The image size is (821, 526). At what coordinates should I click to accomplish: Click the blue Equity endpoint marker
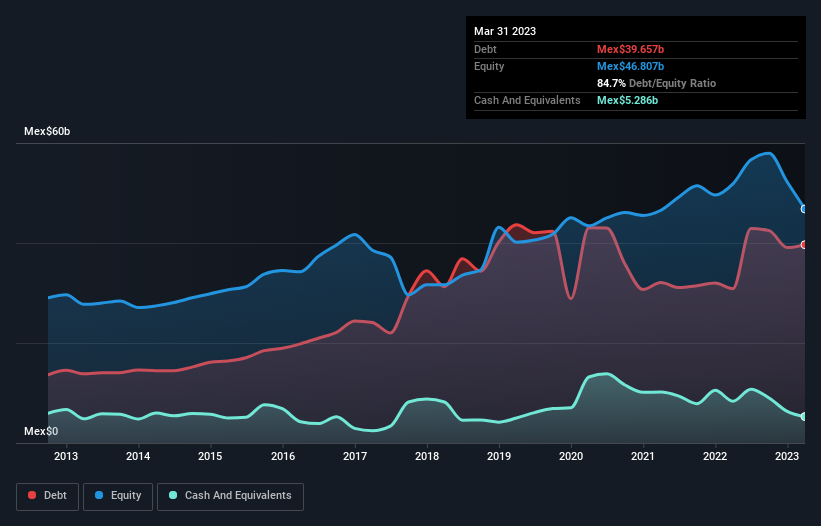[x=804, y=209]
